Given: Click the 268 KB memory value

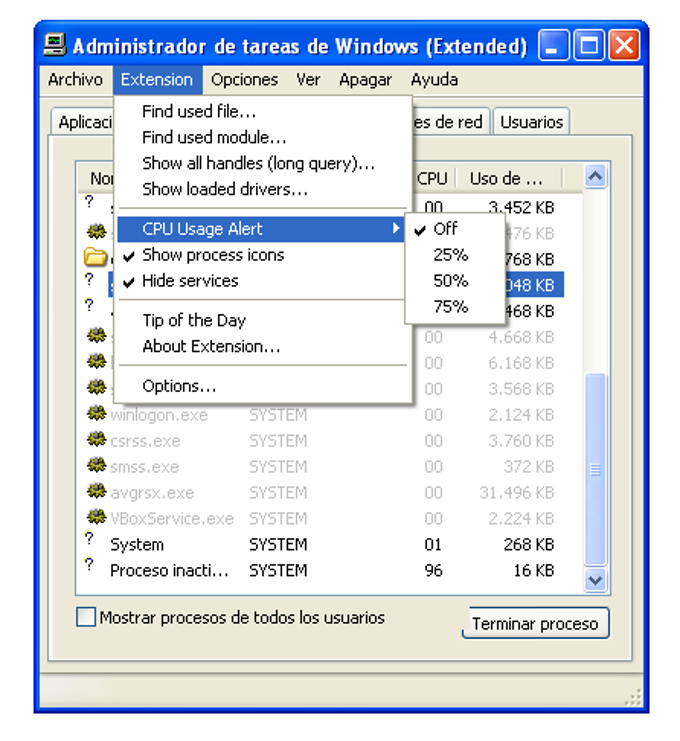Looking at the screenshot, I should point(529,545).
